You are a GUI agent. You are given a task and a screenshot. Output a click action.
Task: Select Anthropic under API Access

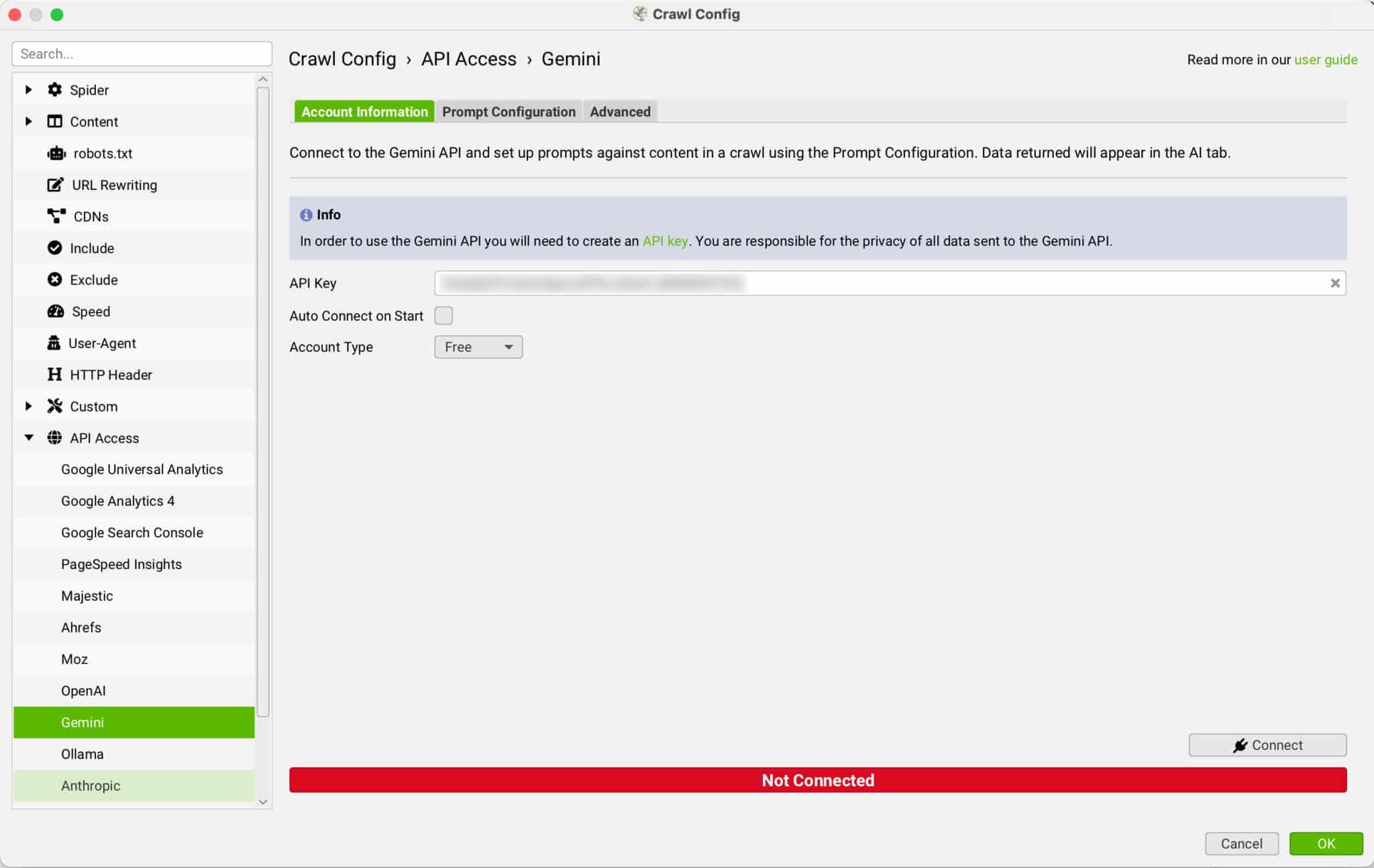(x=90, y=785)
